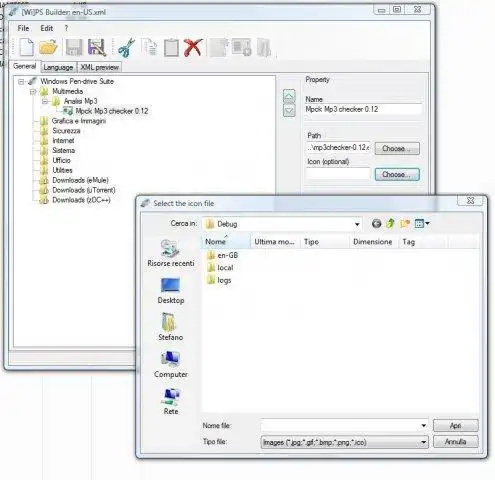Screen dimensions: 495x480
Task: Open the Cerca in folder dropdown
Action: tap(357, 224)
